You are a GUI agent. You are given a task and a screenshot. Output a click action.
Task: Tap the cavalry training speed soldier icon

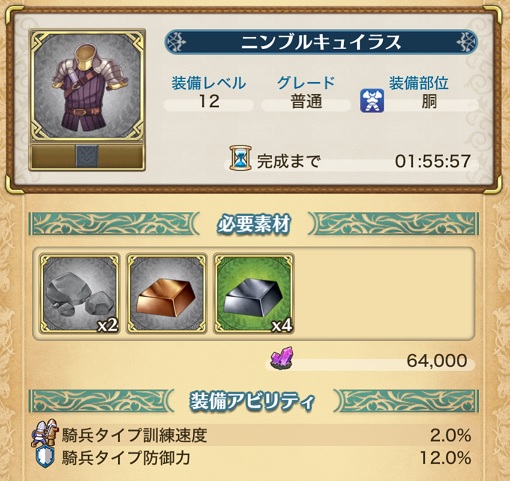[x=44, y=433]
